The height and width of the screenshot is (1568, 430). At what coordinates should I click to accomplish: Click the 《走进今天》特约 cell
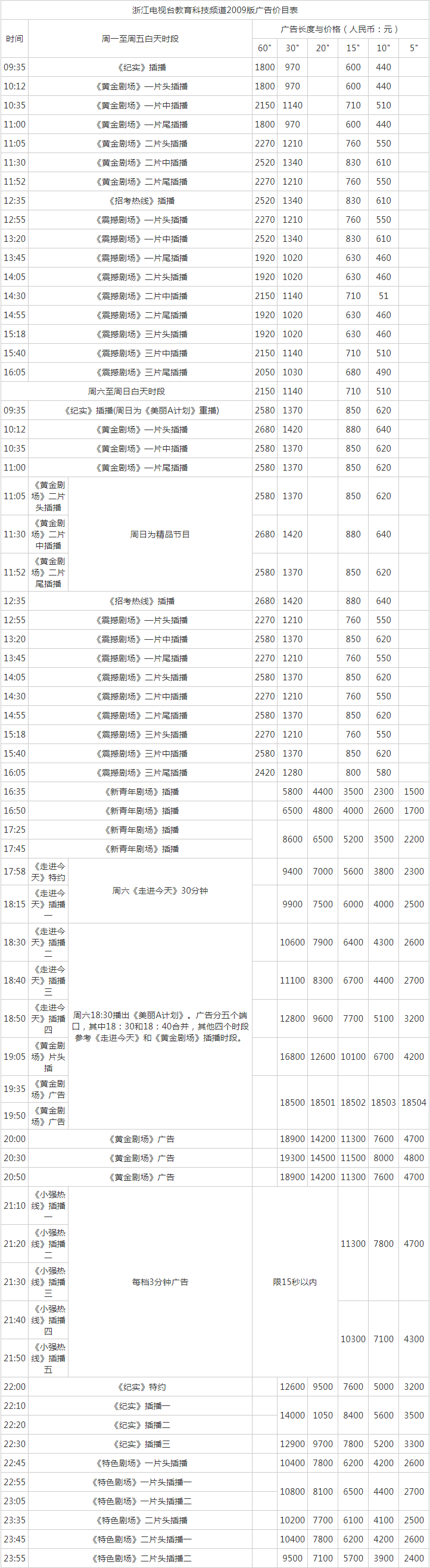[x=49, y=872]
